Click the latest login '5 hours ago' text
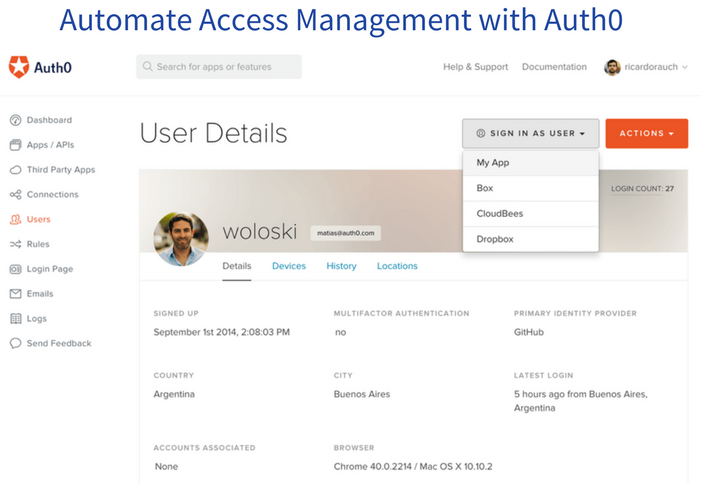This screenshot has width=701, height=484. tap(580, 401)
